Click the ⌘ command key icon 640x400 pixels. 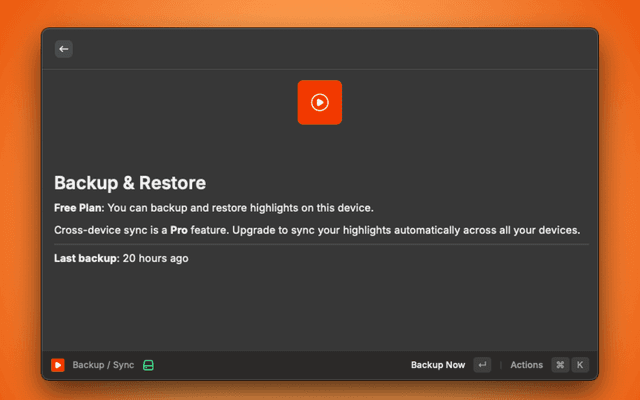point(560,365)
